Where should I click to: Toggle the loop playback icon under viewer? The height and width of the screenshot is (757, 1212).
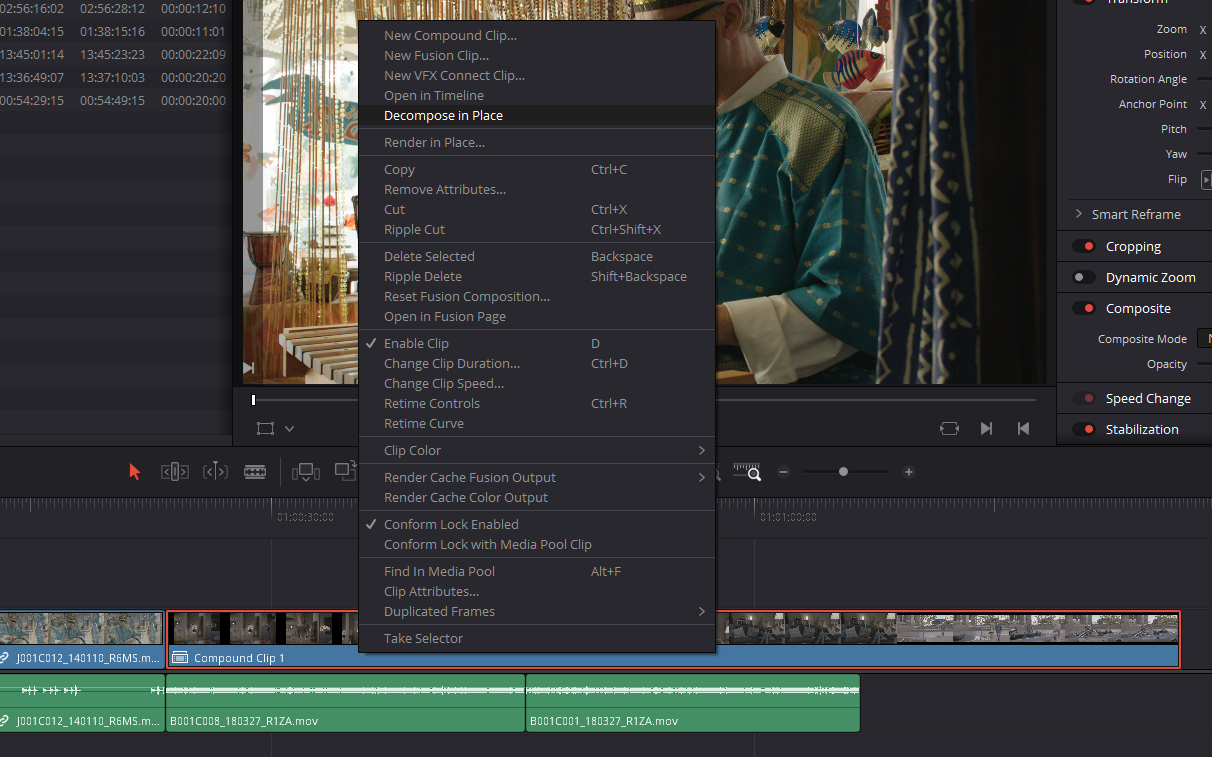(949, 428)
